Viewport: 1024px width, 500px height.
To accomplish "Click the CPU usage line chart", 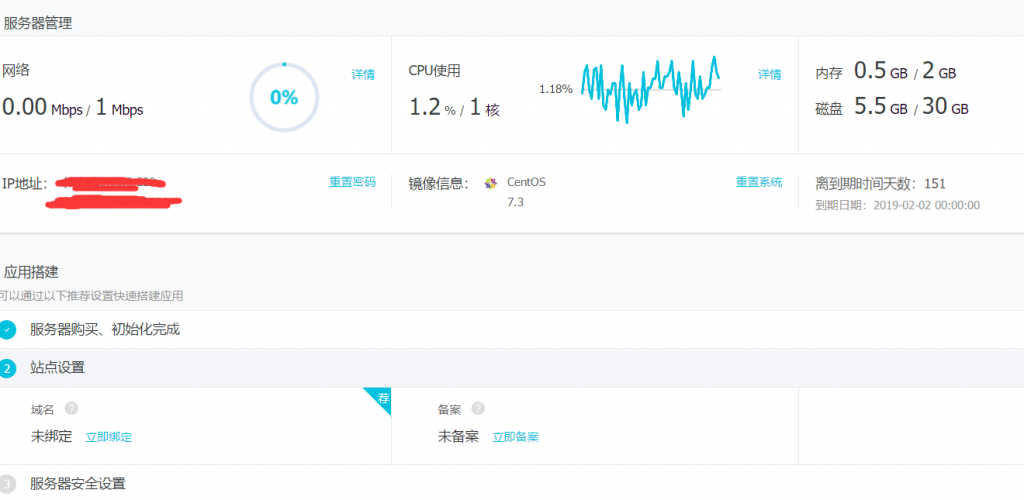I will tap(650, 89).
